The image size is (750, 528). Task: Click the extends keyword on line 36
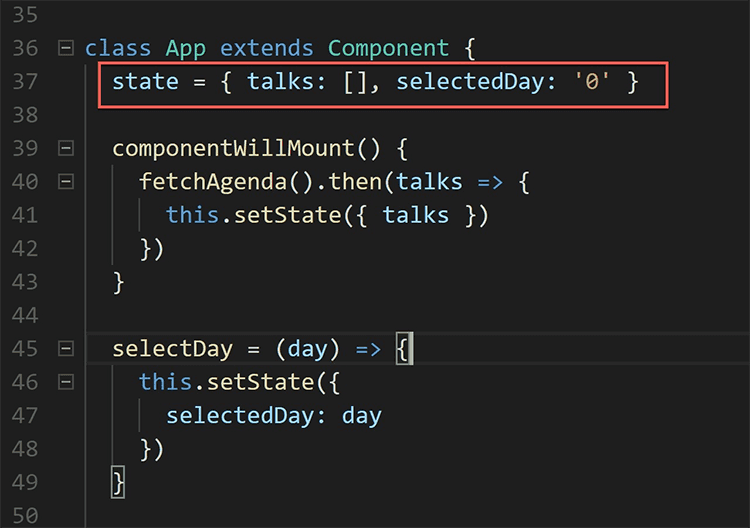click(266, 48)
